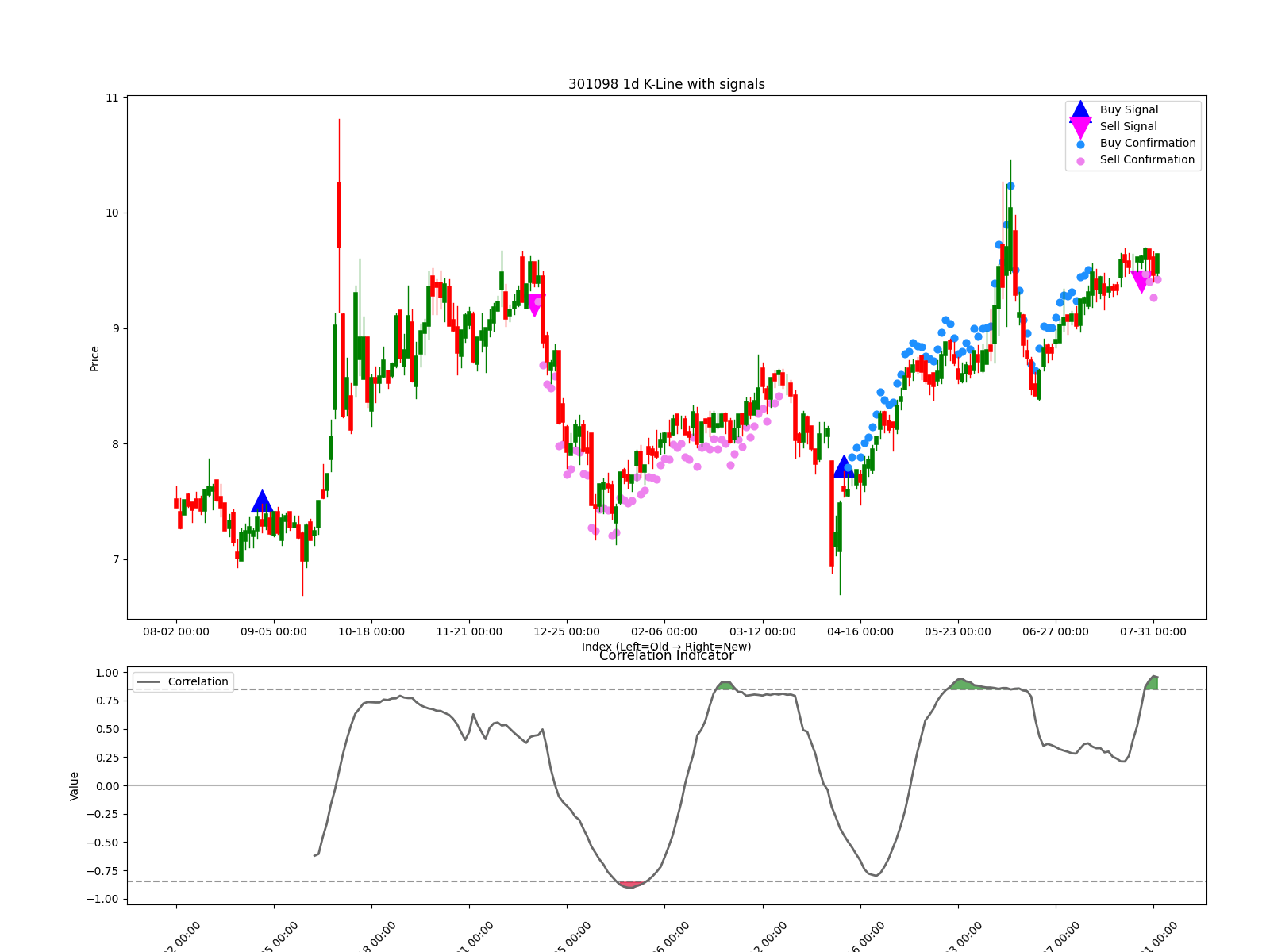Click the correlation tick label '1.00'

click(106, 673)
